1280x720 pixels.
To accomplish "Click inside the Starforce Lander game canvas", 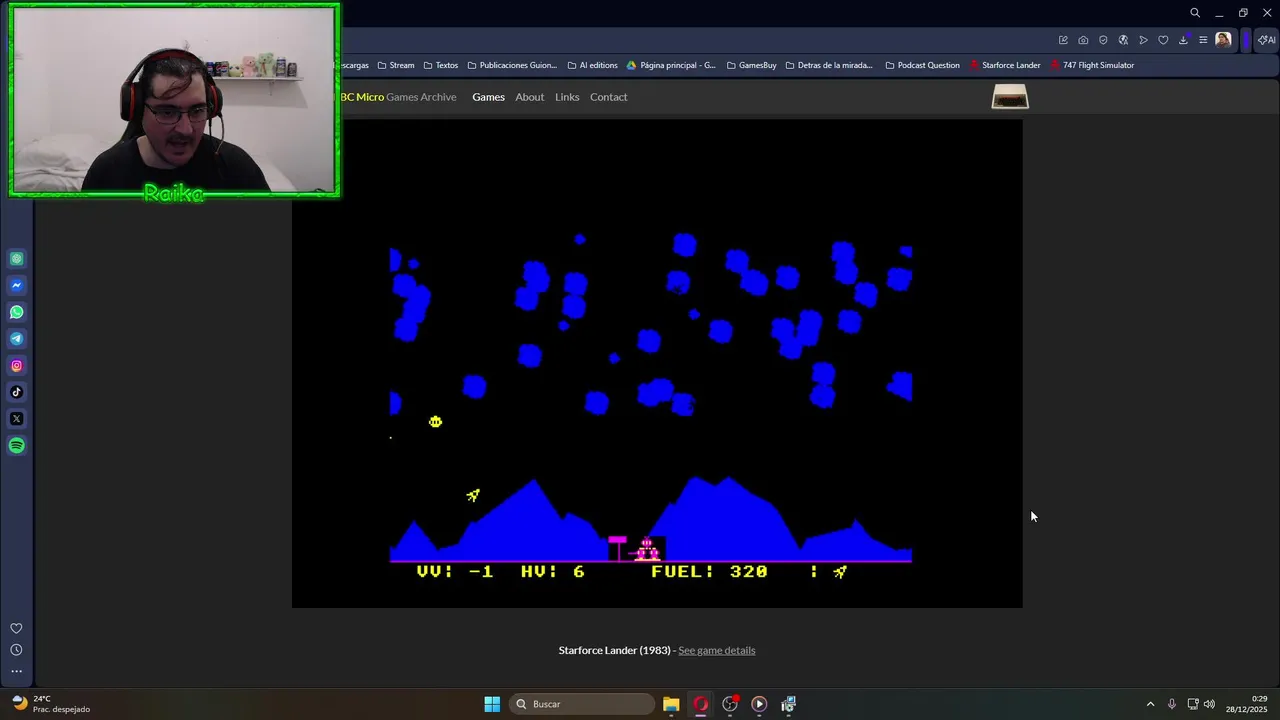I will [x=657, y=364].
